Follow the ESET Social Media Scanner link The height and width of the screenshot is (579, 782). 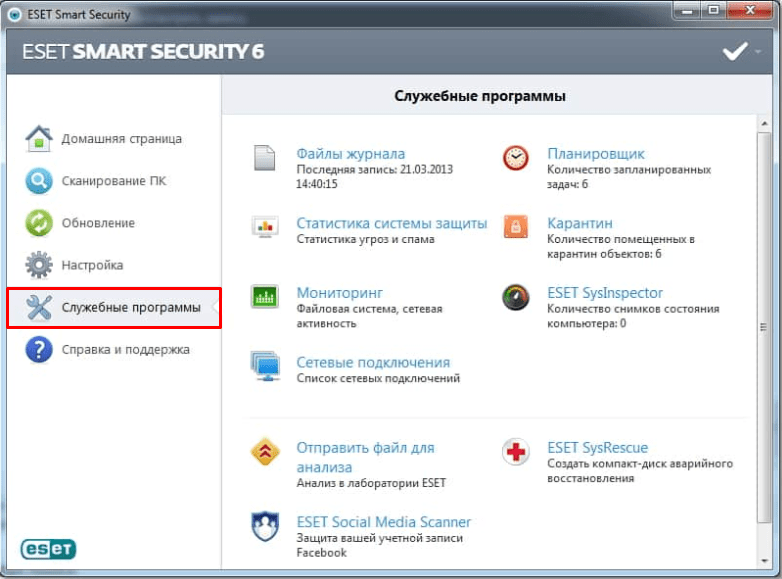383,522
